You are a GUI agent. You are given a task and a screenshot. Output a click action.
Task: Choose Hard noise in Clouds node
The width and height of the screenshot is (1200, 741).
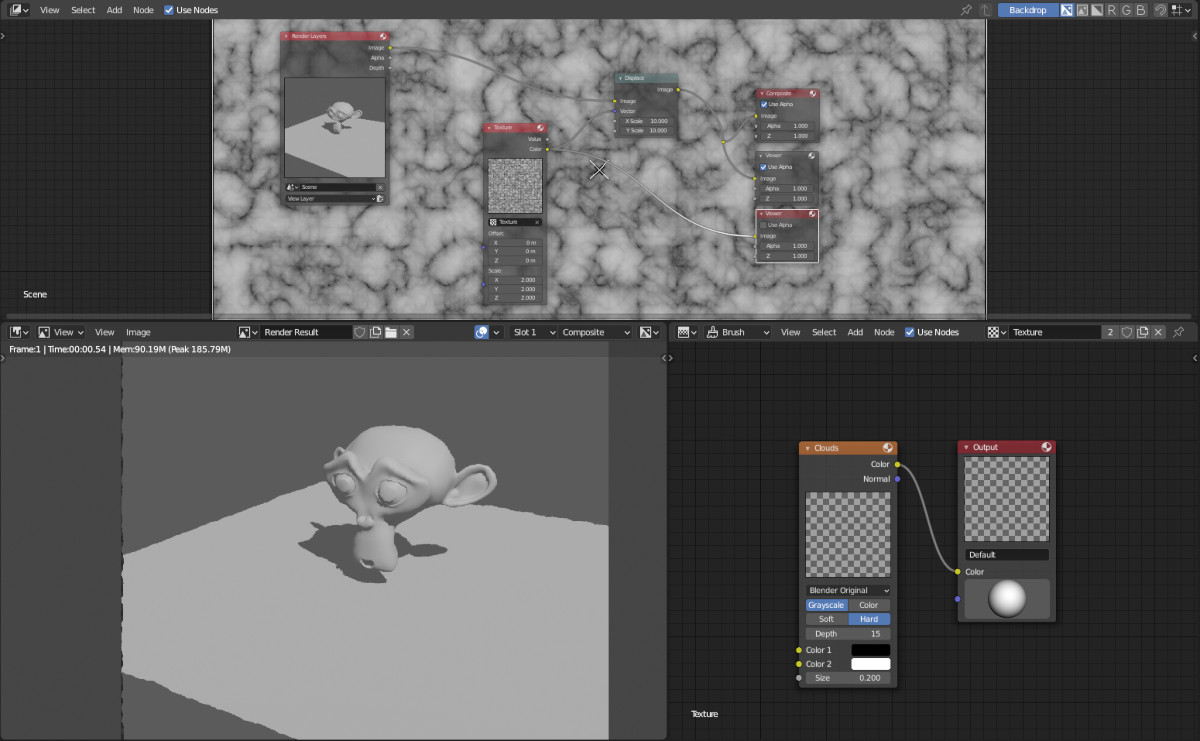pos(869,619)
